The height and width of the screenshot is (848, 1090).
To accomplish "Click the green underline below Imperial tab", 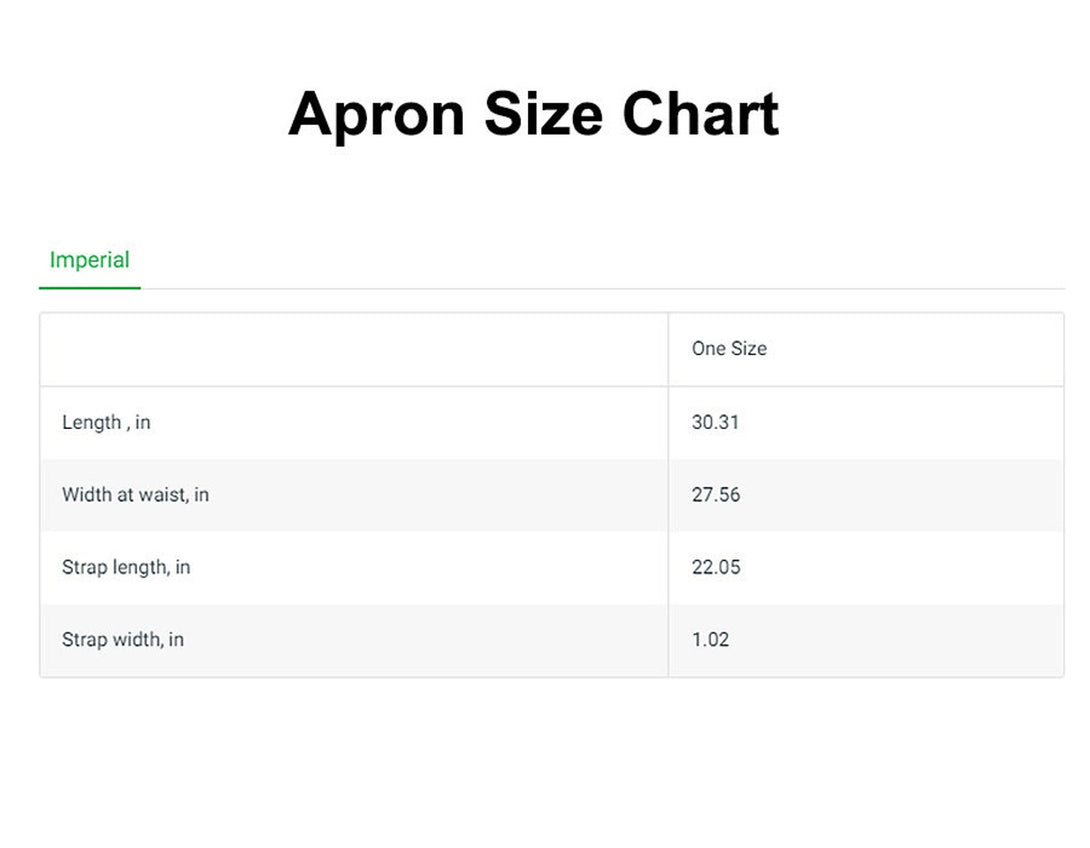I will (90, 288).
